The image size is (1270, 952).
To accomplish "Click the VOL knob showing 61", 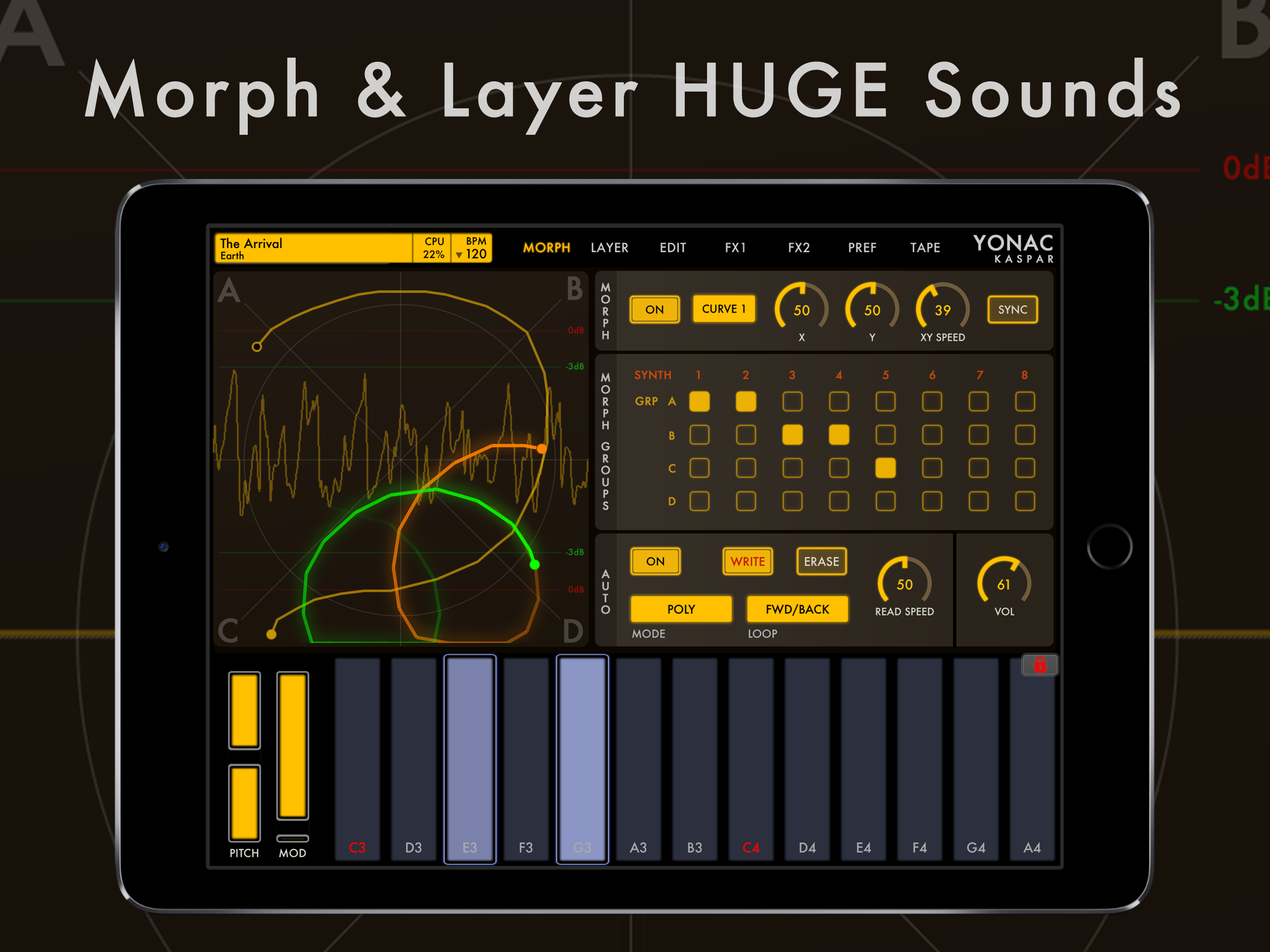I will click(x=1004, y=583).
